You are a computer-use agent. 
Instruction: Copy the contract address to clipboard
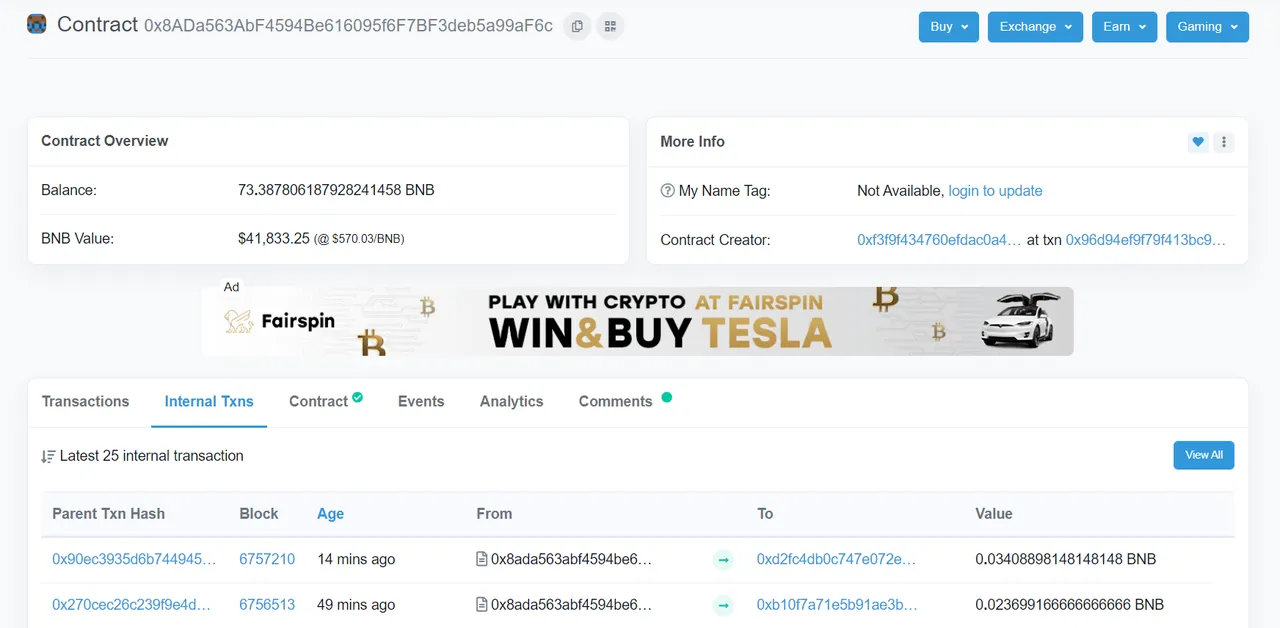[577, 26]
